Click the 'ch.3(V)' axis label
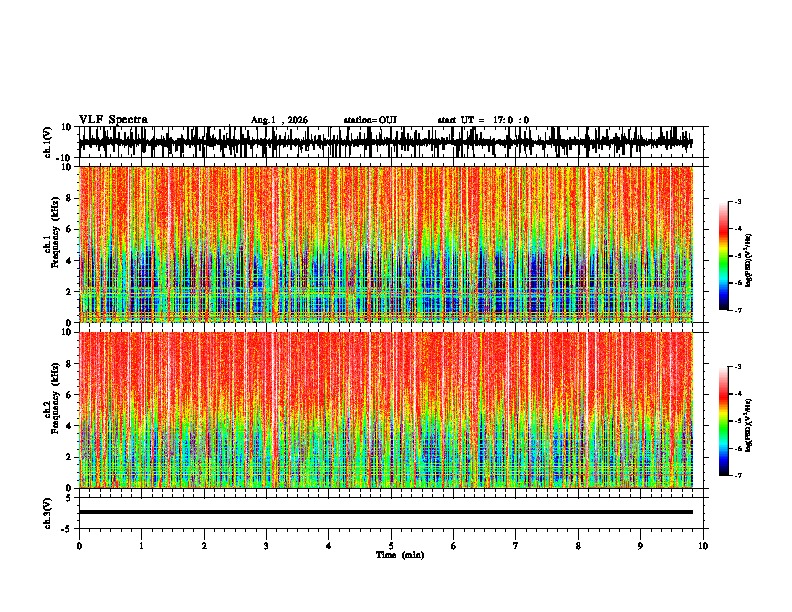792x612 pixels. tap(48, 513)
